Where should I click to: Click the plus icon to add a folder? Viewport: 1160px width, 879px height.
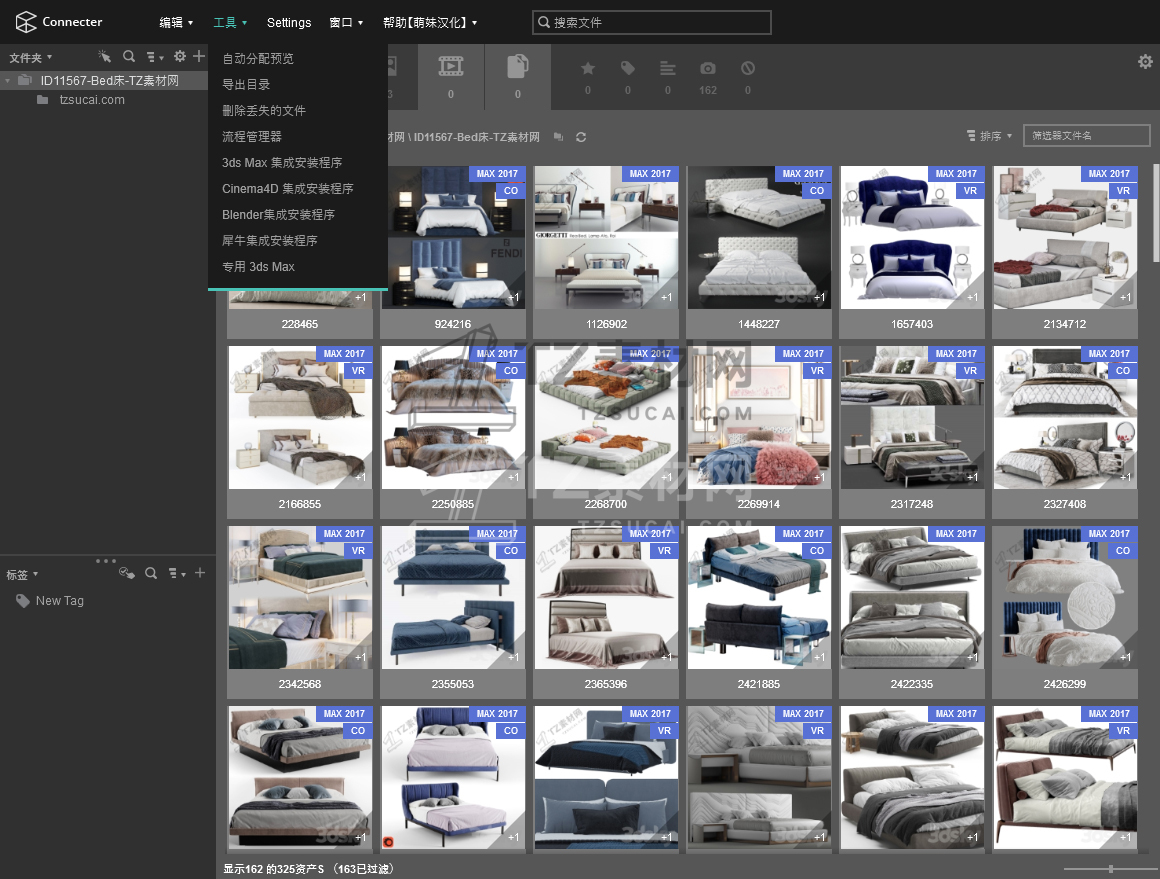pos(199,57)
